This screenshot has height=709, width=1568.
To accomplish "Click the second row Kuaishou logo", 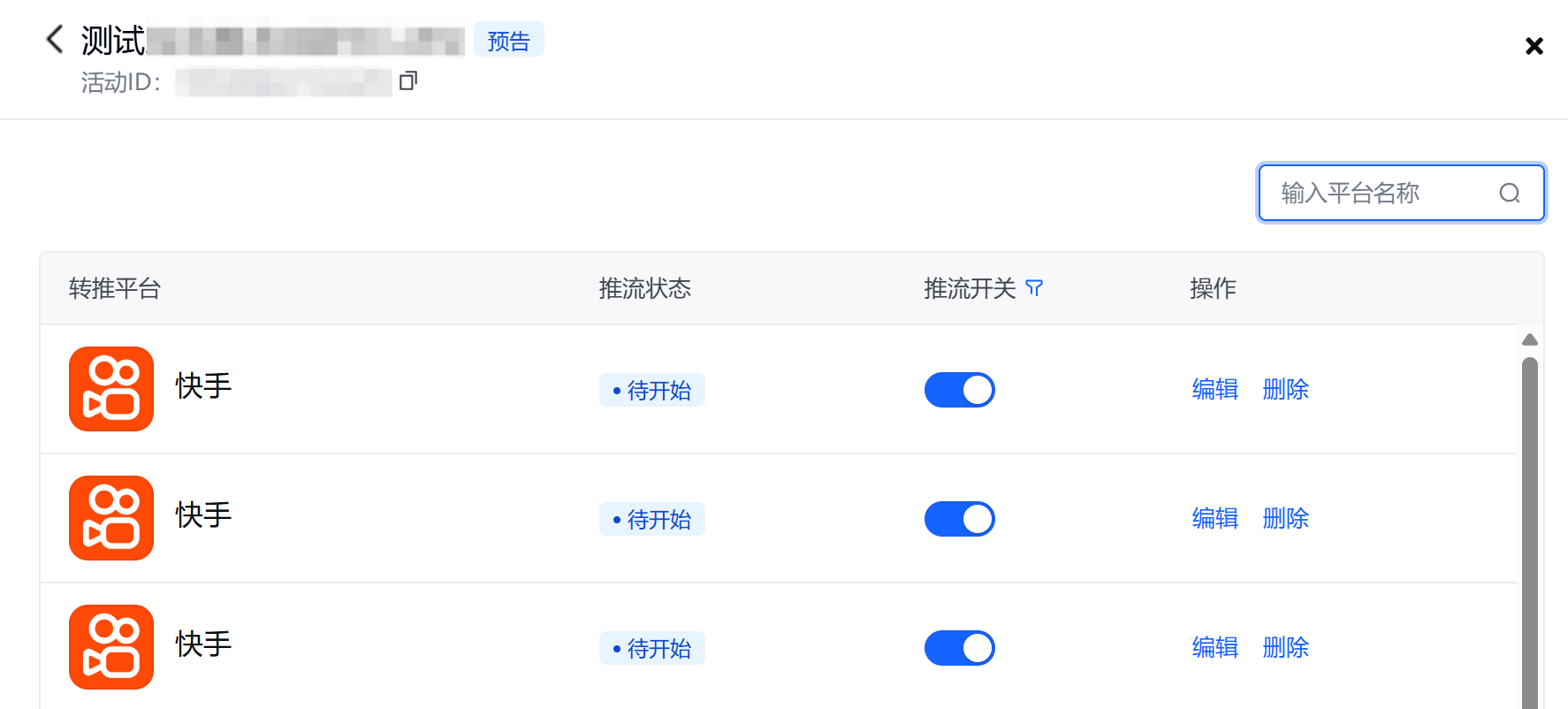I will point(111,518).
